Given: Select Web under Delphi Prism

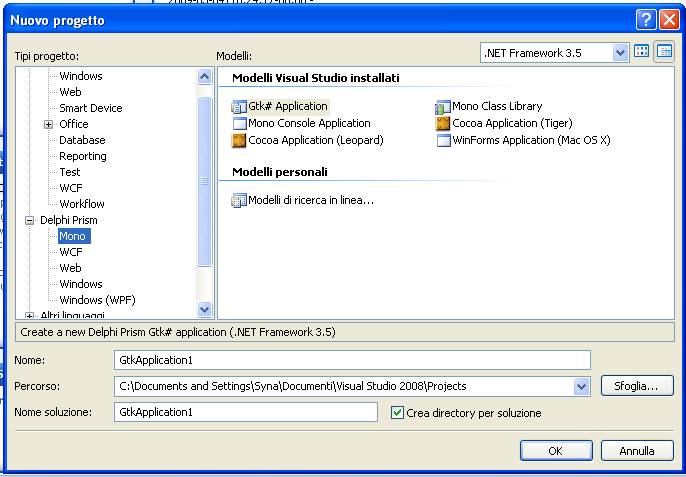Looking at the screenshot, I should [x=70, y=268].
